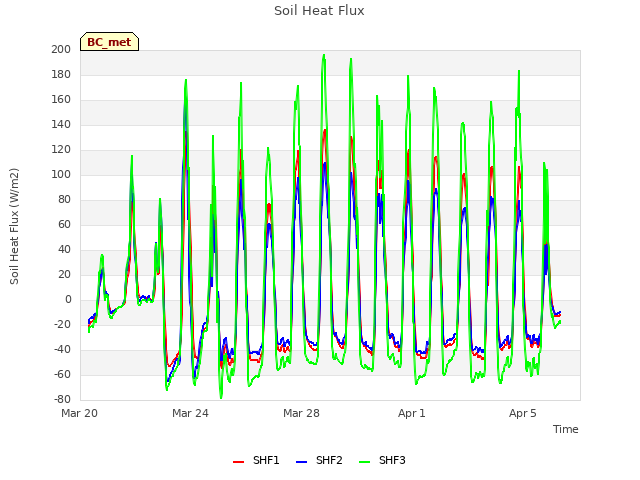The height and width of the screenshot is (480, 640).
Task: Click the -20 y-axis tick label
Action: click(x=62, y=324)
